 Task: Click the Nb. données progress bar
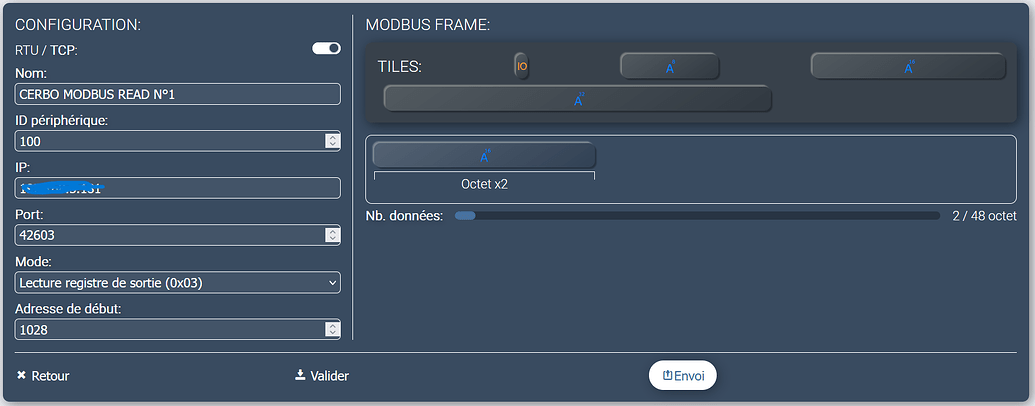[x=696, y=215]
